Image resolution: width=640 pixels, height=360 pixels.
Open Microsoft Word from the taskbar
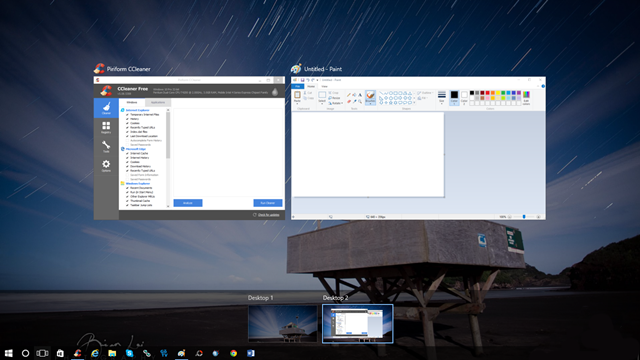[251, 353]
